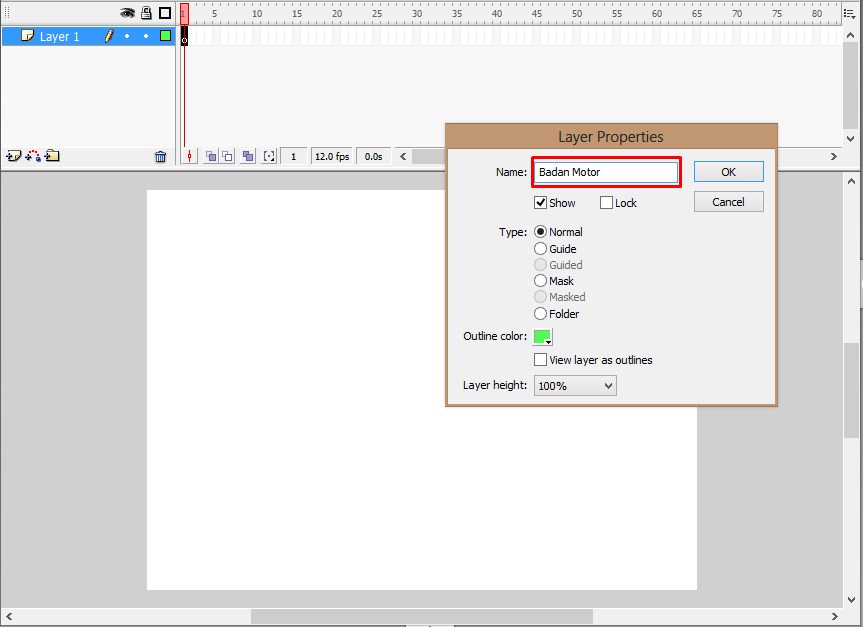Select the Mask layer type radio button
Screen dimensions: 863x627
[x=540, y=280]
